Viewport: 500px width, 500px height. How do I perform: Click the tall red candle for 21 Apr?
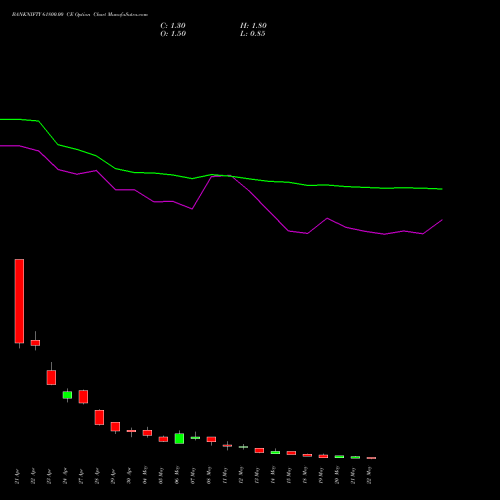pyautogui.click(x=19, y=301)
